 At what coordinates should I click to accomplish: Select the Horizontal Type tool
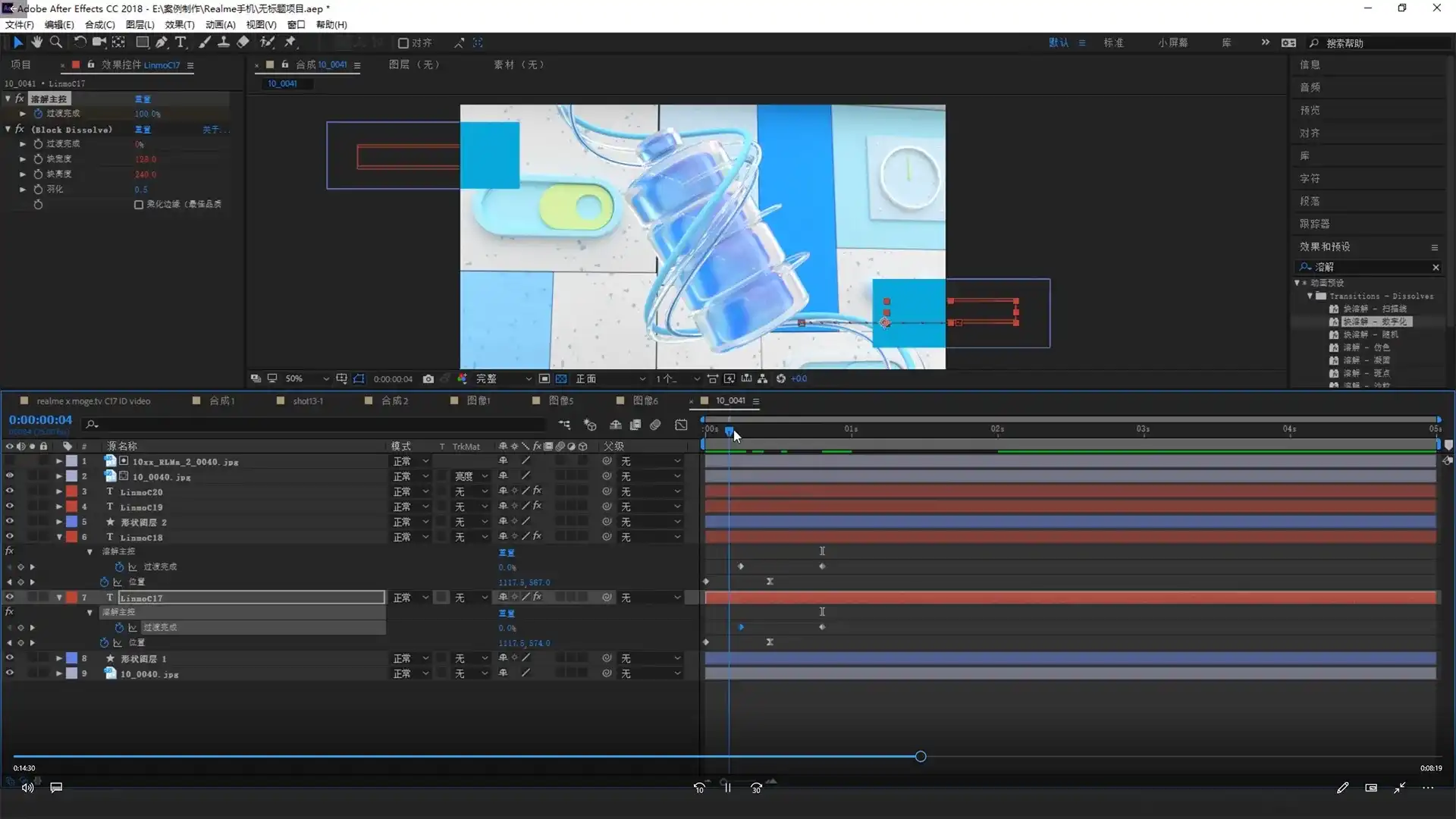(x=180, y=42)
